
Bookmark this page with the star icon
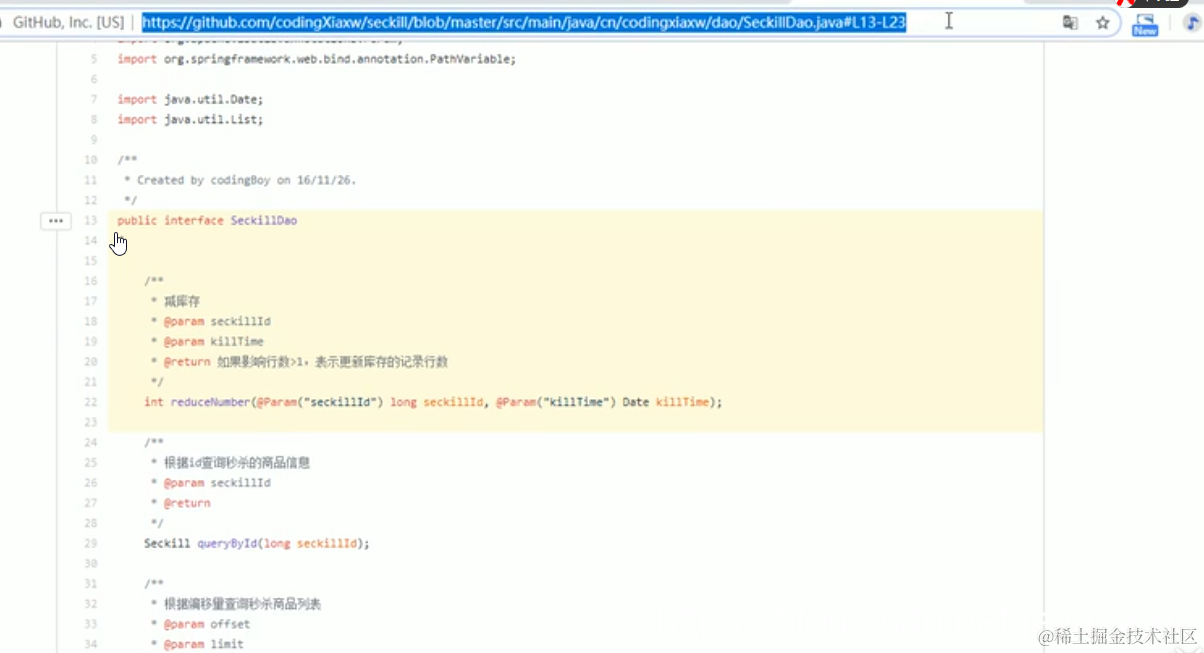coord(1103,22)
